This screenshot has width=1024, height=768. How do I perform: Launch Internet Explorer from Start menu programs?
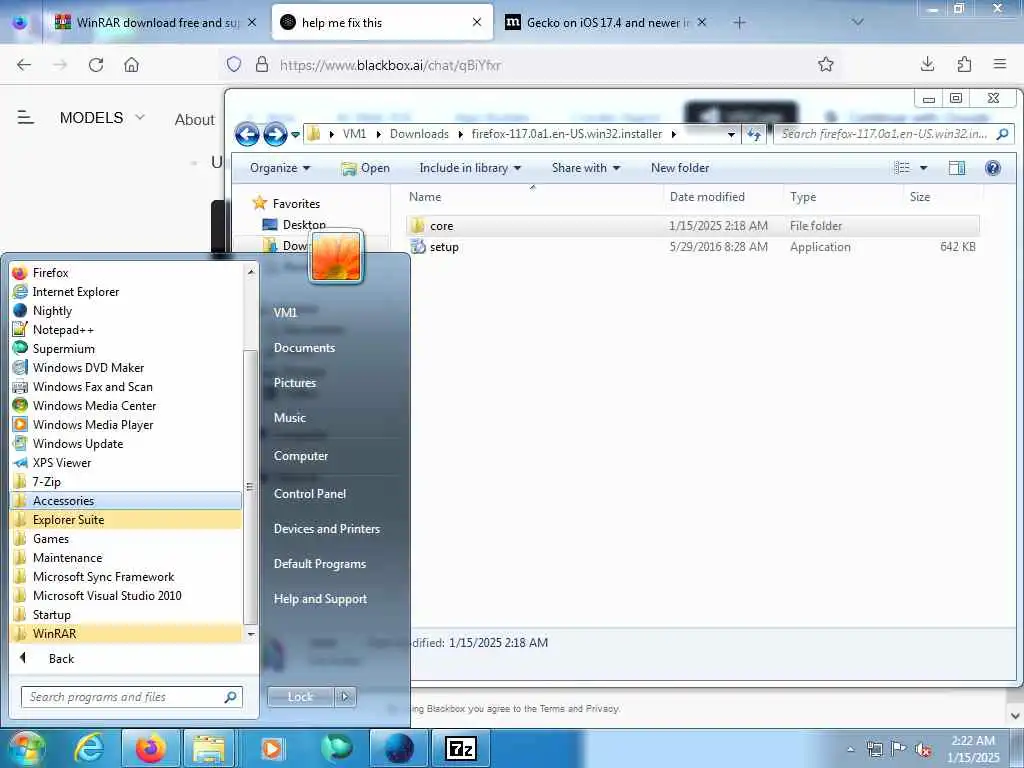(125, 291)
